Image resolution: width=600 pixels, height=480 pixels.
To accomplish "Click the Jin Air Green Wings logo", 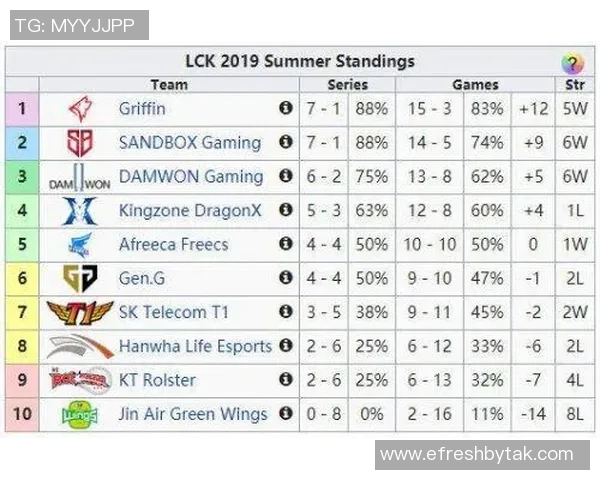I will 79,414.
